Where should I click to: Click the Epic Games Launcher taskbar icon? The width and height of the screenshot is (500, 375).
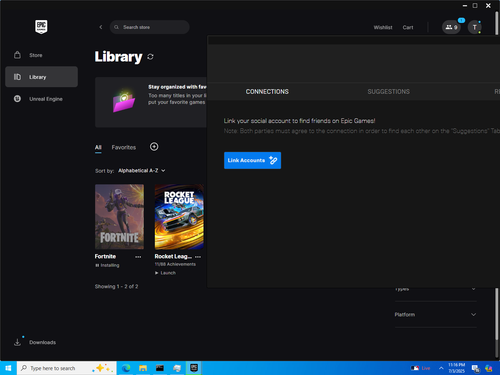pos(194,368)
